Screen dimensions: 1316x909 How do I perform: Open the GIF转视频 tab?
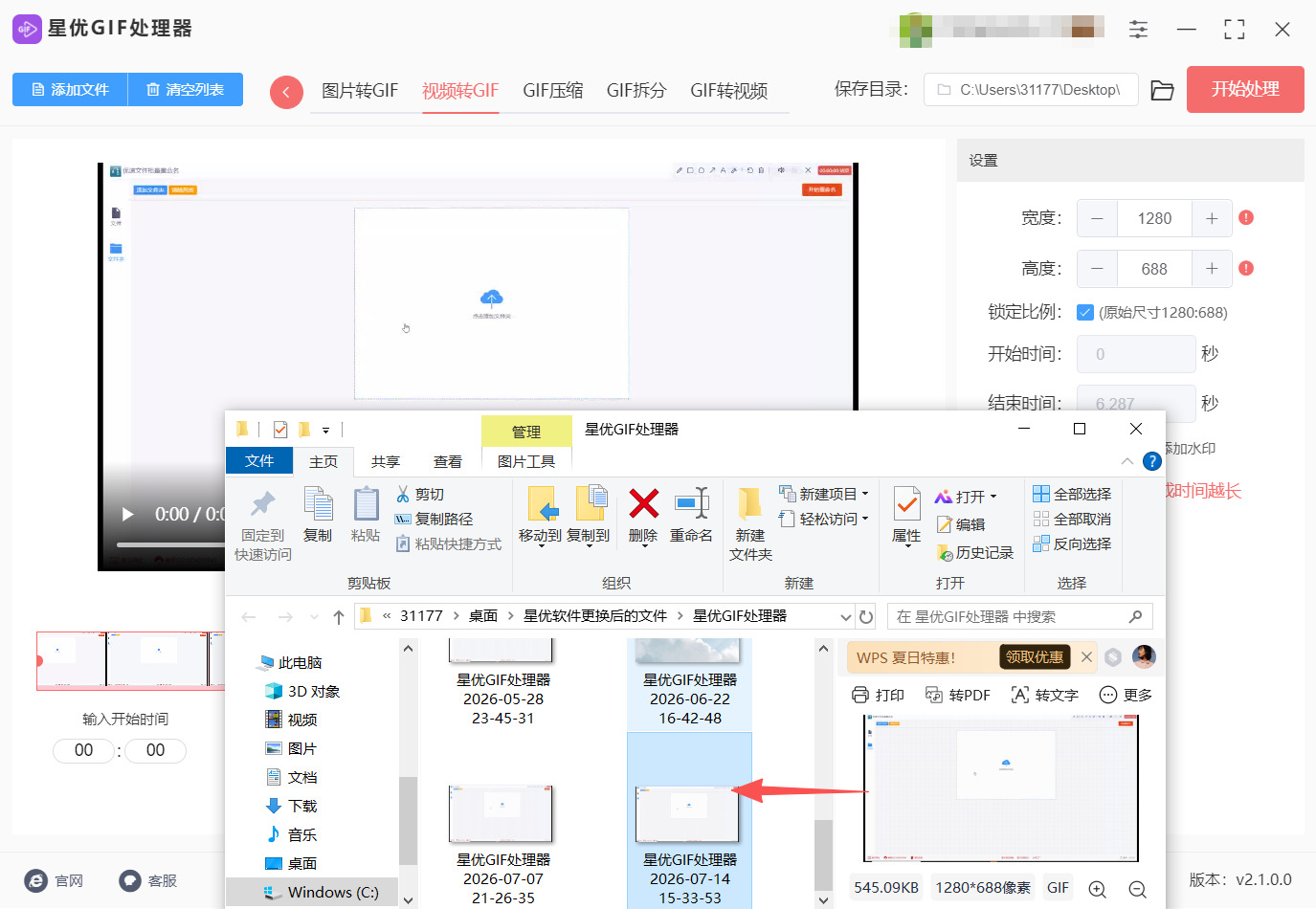coord(729,91)
